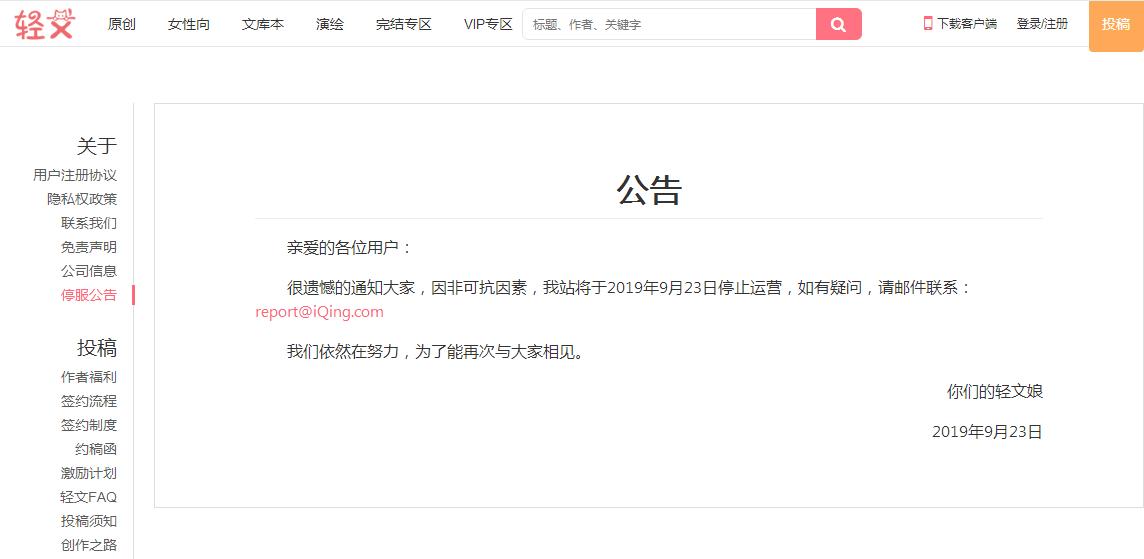Open the VIP专区 page

click(x=488, y=24)
